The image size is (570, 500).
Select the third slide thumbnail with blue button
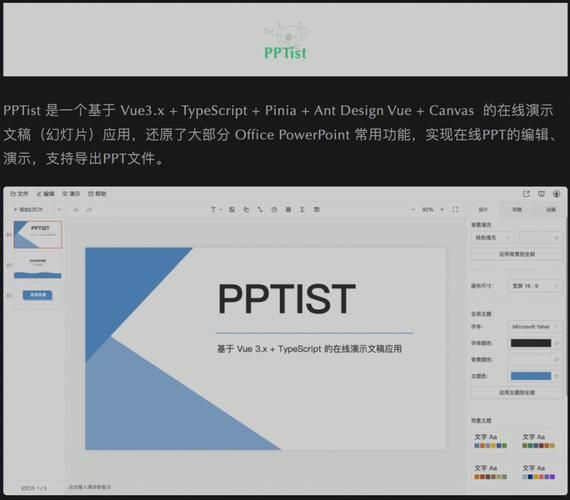38,295
